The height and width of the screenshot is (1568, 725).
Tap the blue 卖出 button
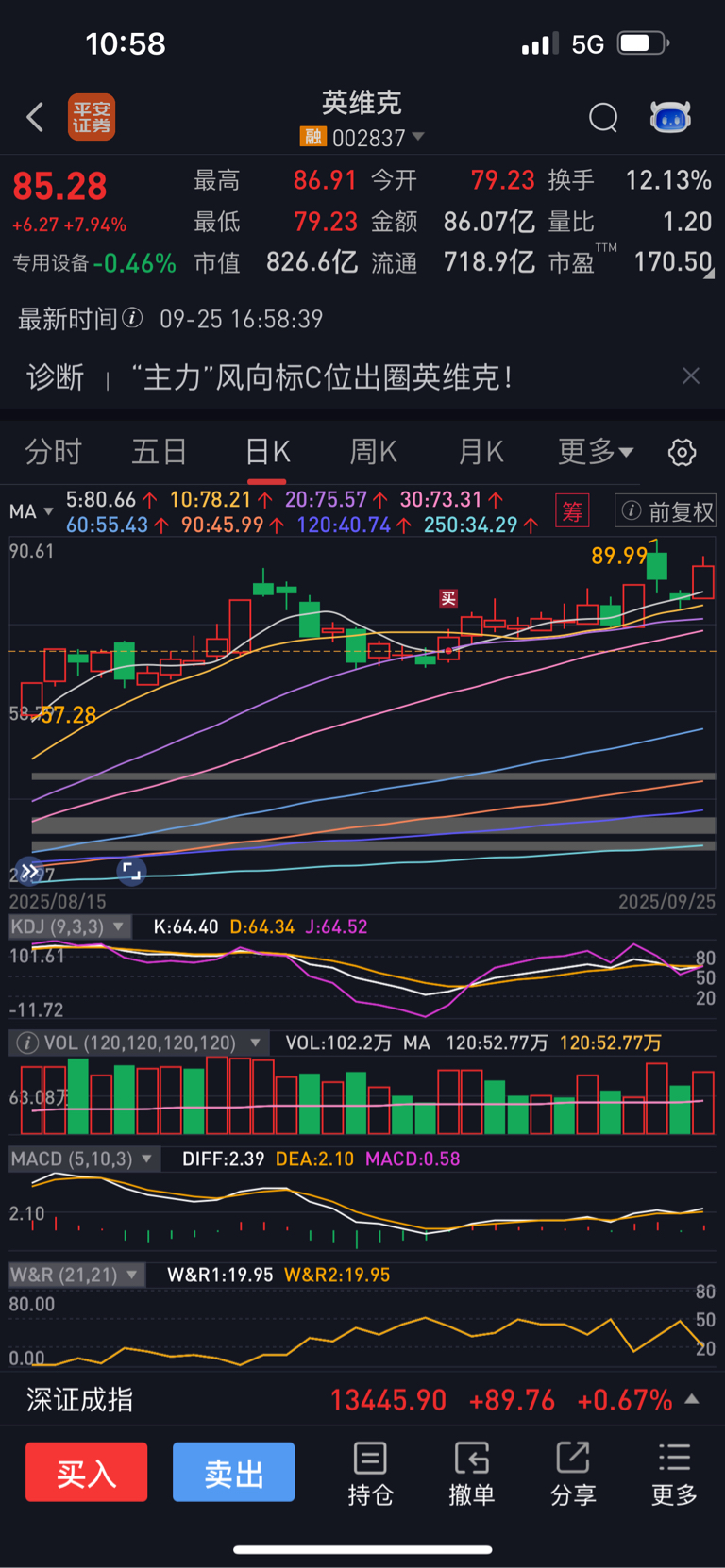[x=234, y=1472]
